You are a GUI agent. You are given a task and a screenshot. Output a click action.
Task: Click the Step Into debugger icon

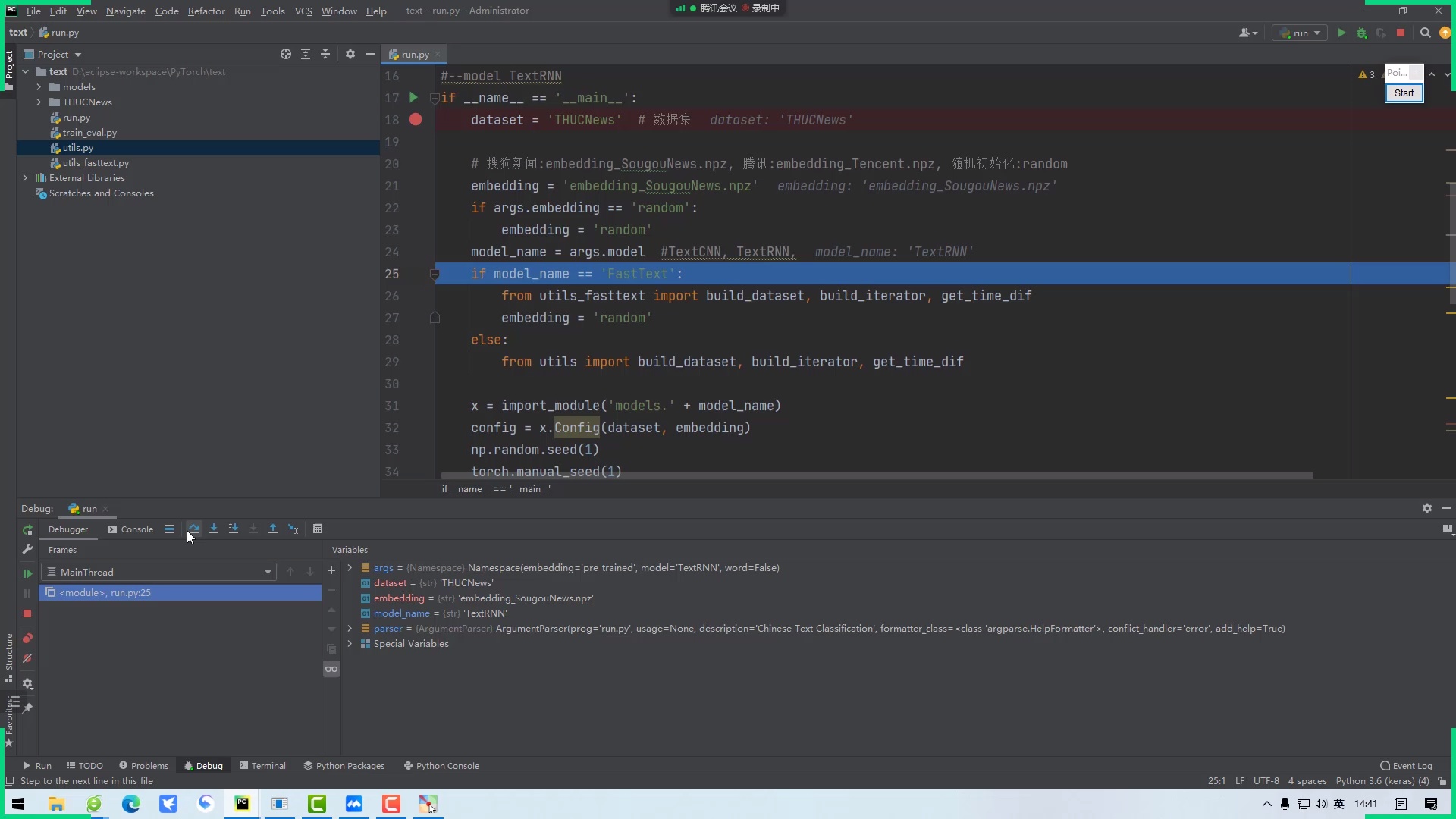click(214, 529)
